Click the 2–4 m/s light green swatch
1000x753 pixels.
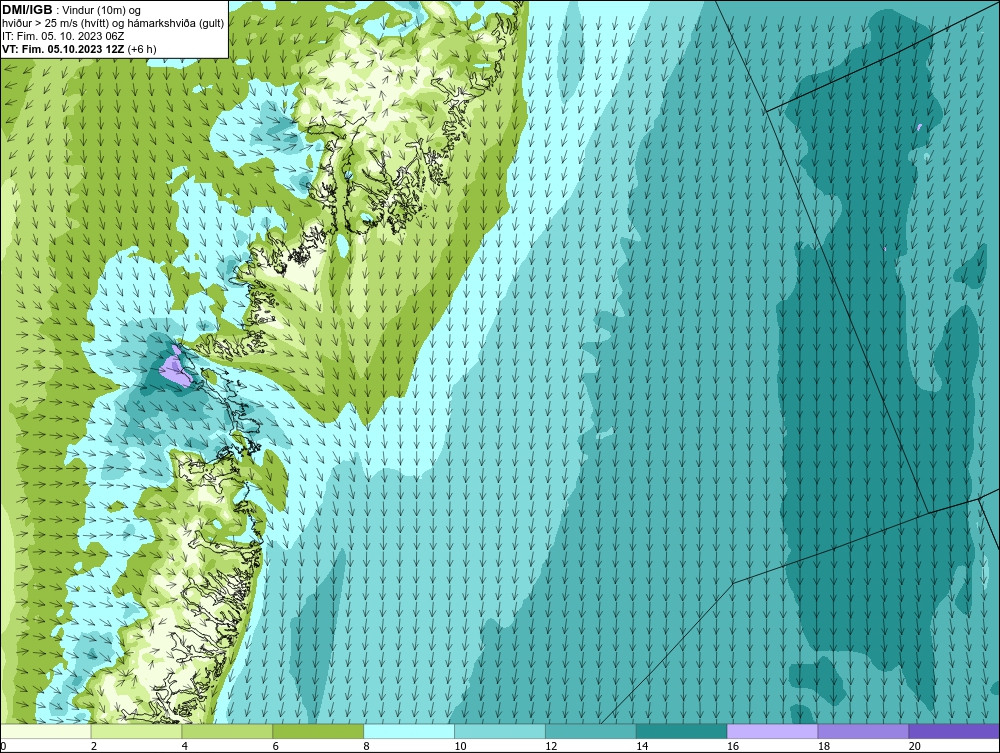point(136,731)
